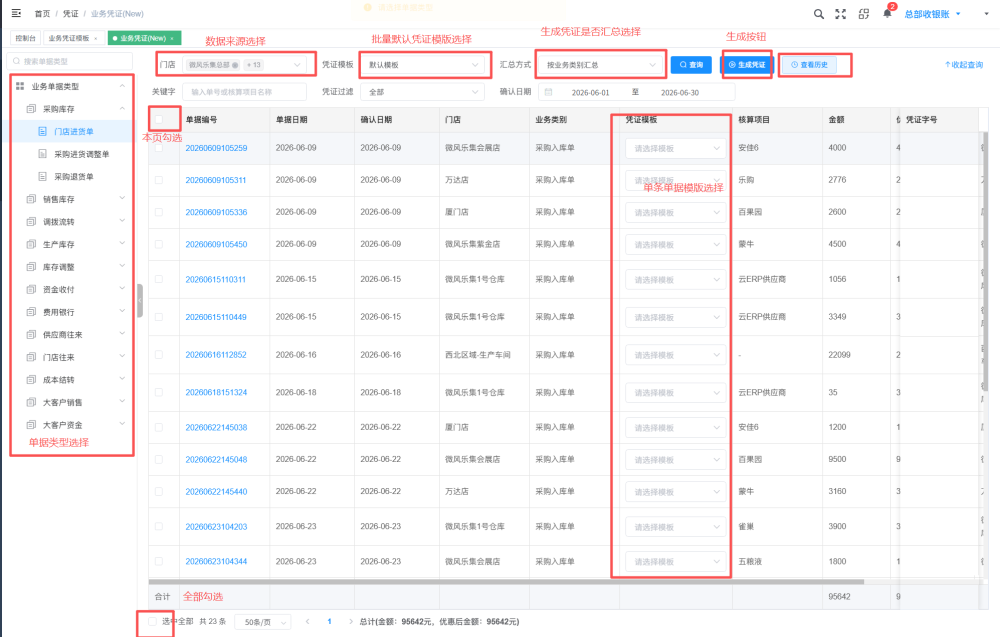Click the 查看历史 button
The width and height of the screenshot is (1000, 637).
tap(809, 64)
